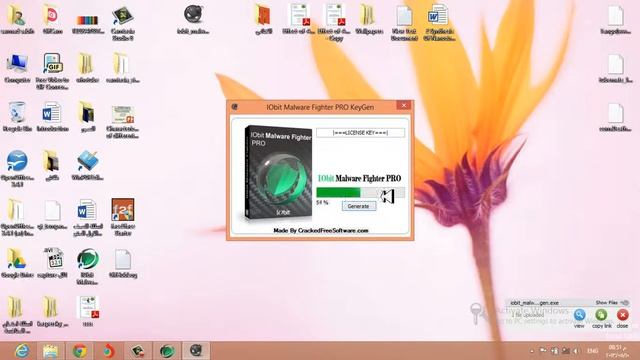The width and height of the screenshot is (640, 360).
Task: Click the blue View magnifier in upload popup
Action: 579,315
